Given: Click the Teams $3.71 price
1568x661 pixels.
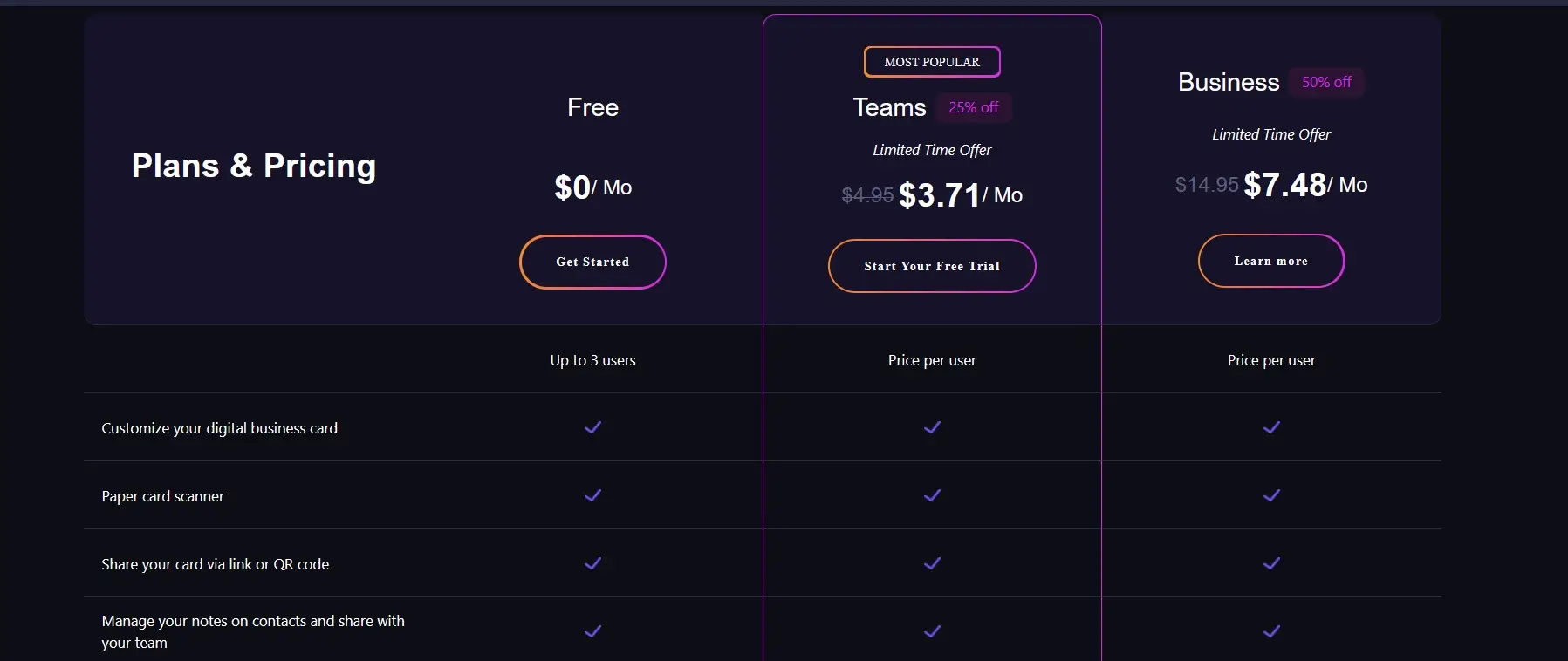Looking at the screenshot, I should [x=940, y=195].
